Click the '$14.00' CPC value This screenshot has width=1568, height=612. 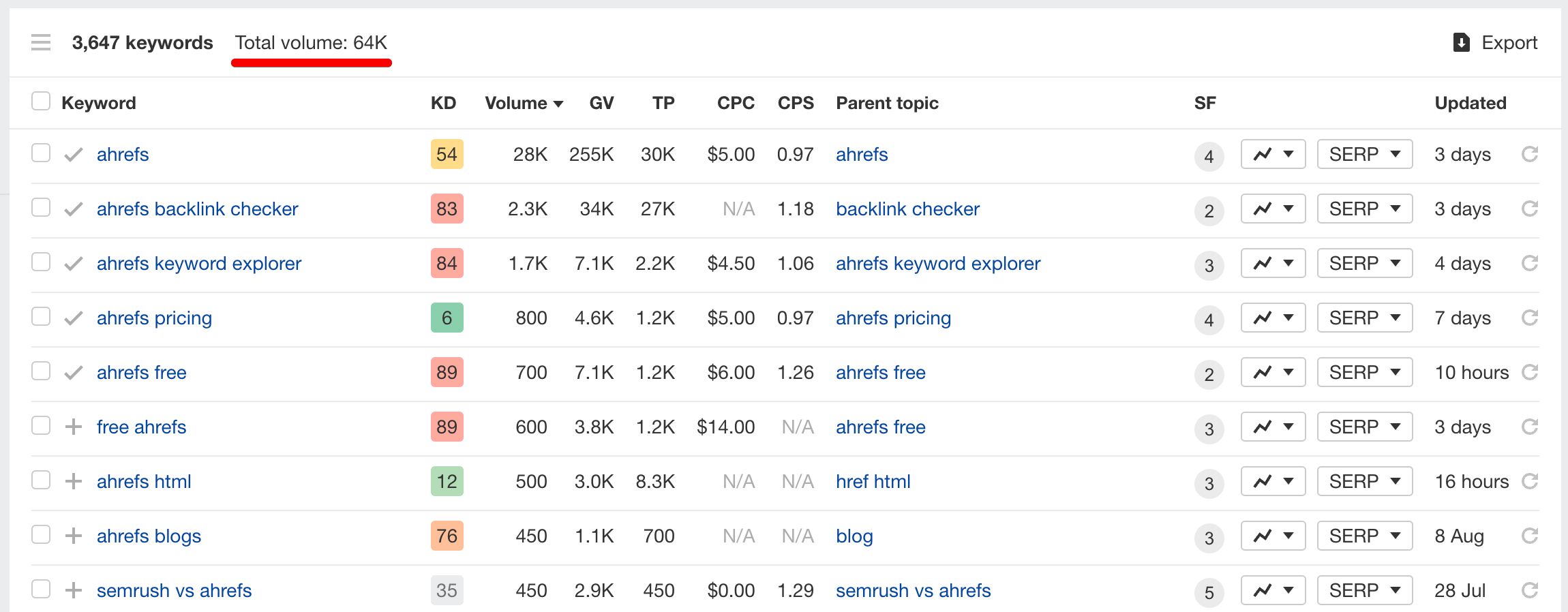[725, 427]
